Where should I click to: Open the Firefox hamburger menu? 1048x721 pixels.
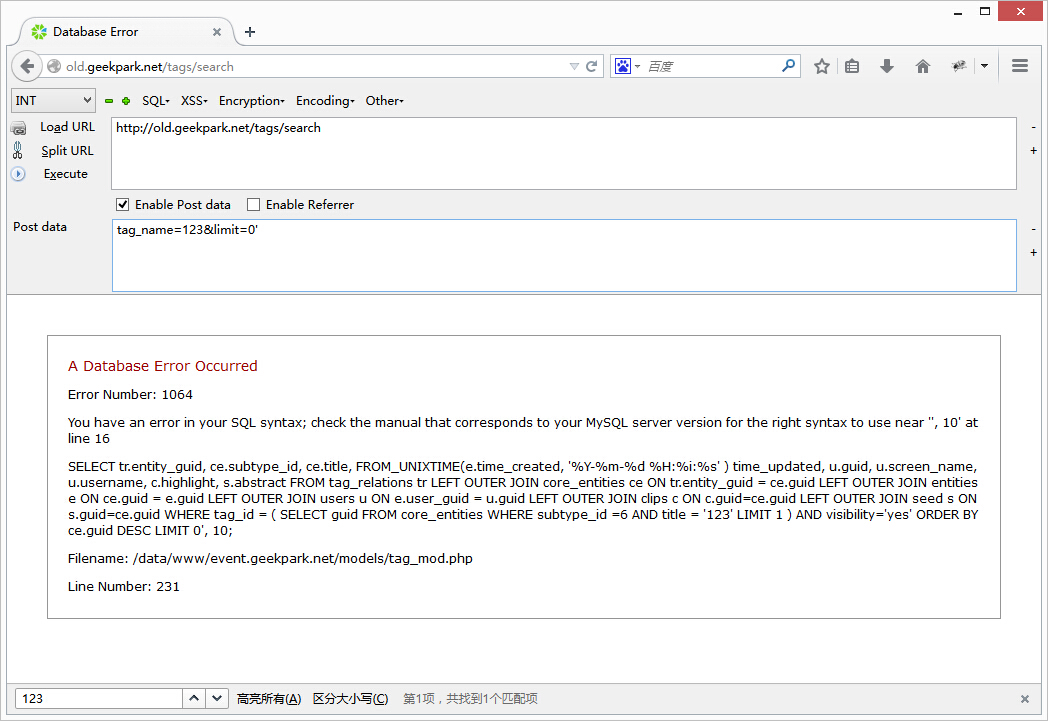1019,65
